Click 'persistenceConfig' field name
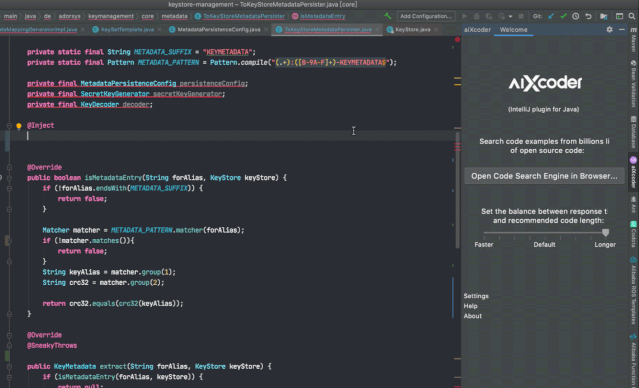Image resolution: width=639 pixels, height=388 pixels. click(212, 84)
